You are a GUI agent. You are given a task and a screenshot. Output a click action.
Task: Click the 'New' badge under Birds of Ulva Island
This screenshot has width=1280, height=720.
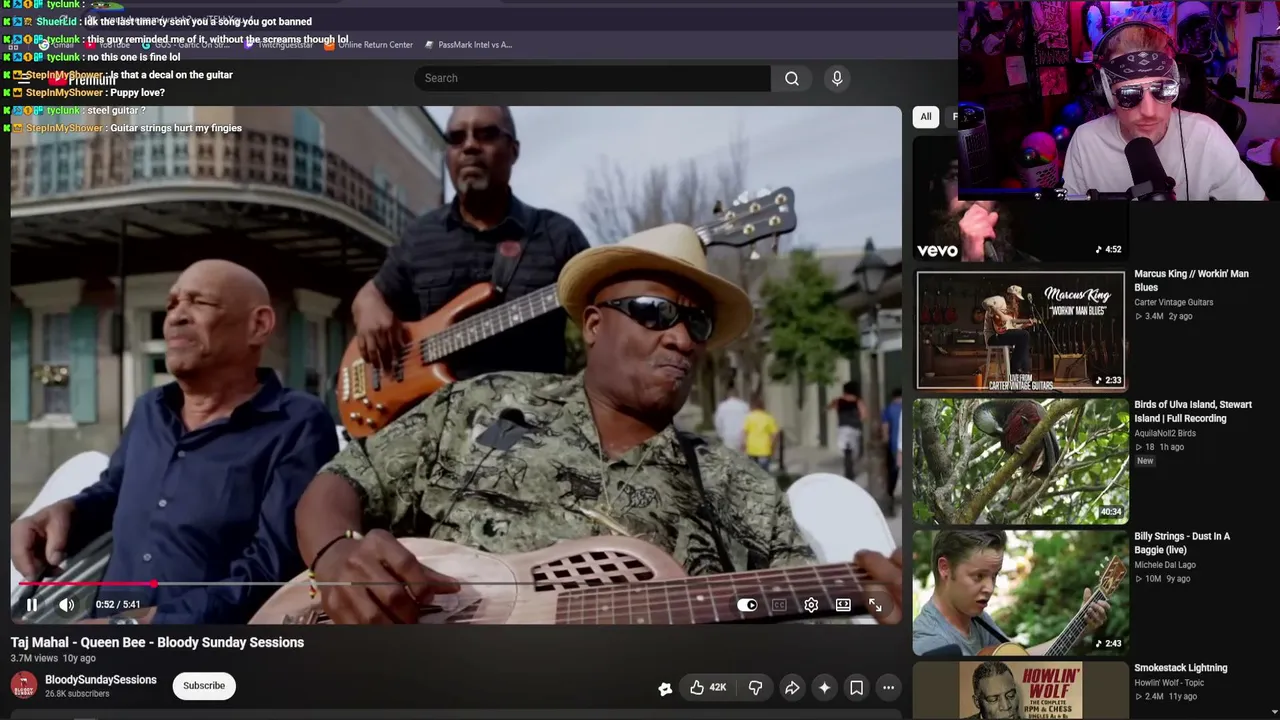pyautogui.click(x=1145, y=461)
